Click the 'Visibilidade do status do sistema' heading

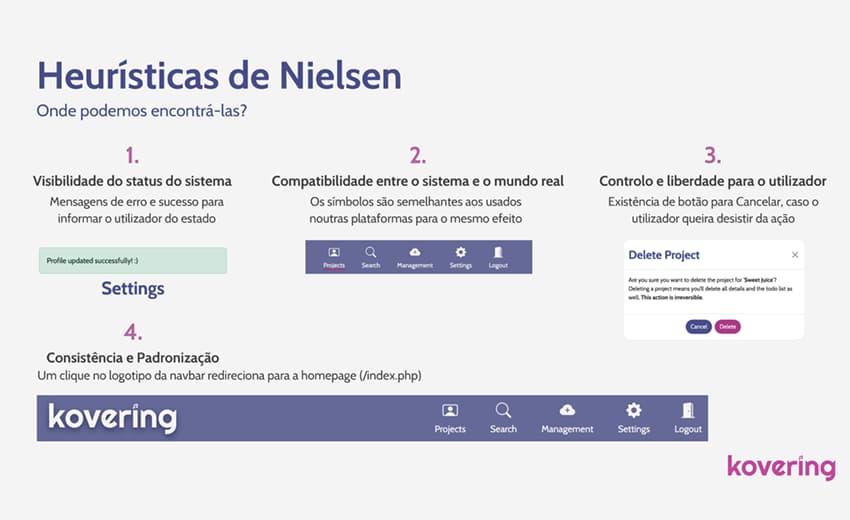pyautogui.click(x=132, y=181)
